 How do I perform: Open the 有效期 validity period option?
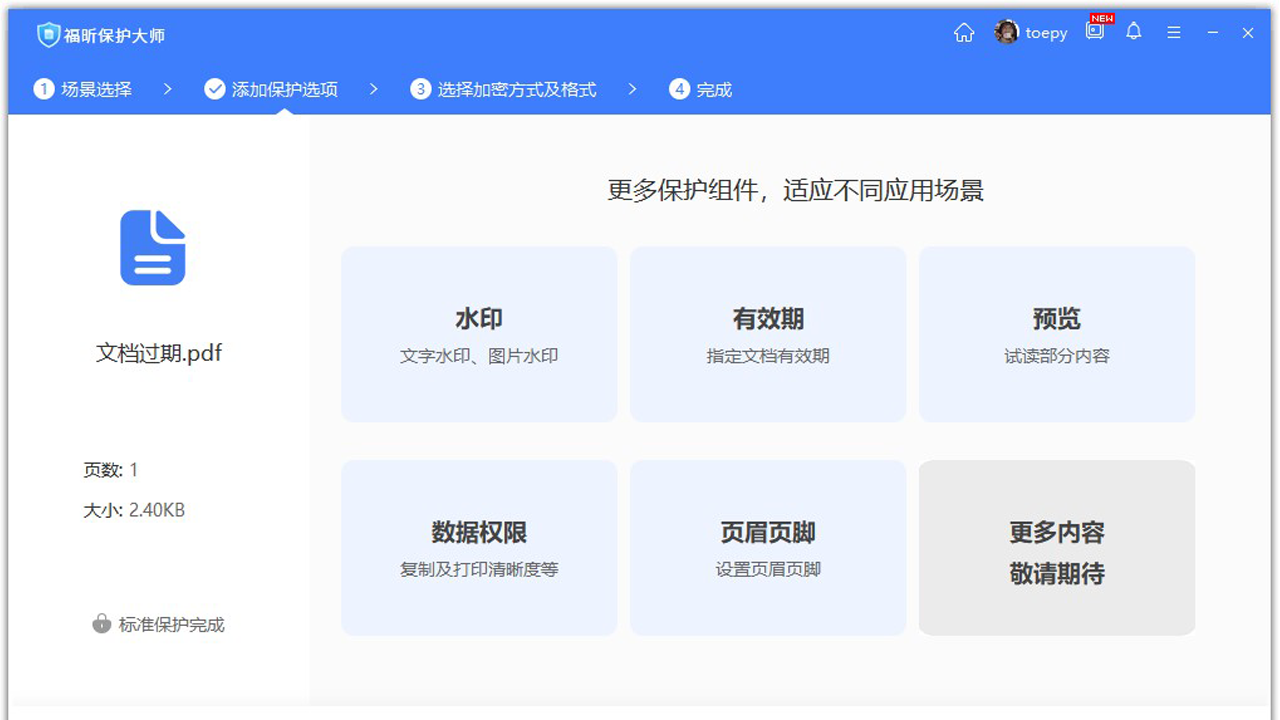coord(767,333)
